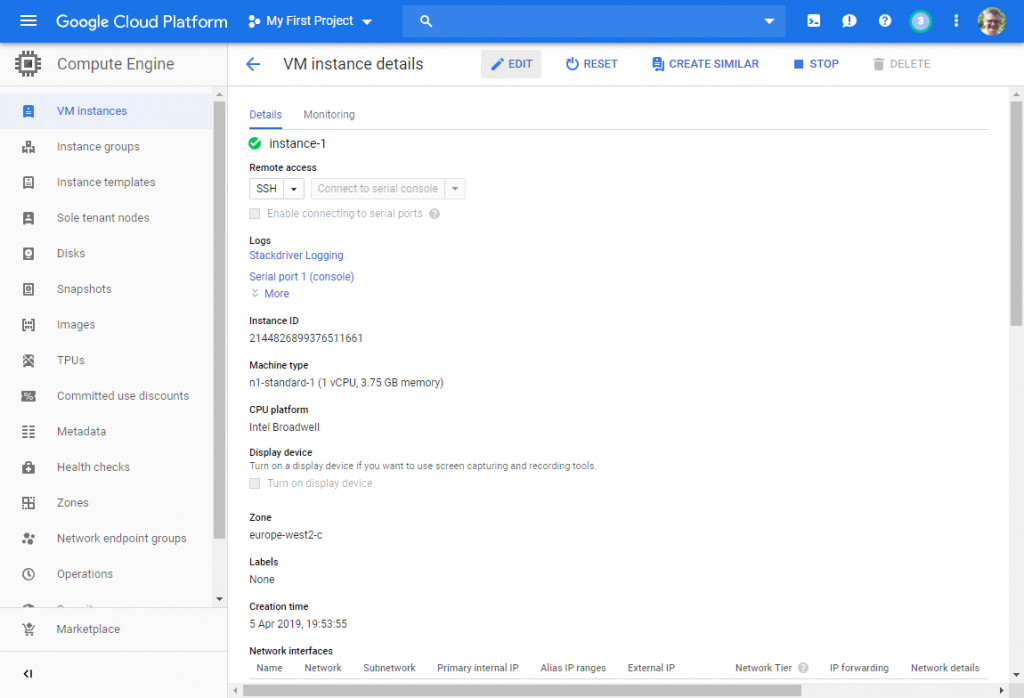Click the Operations clock icon

click(28, 574)
